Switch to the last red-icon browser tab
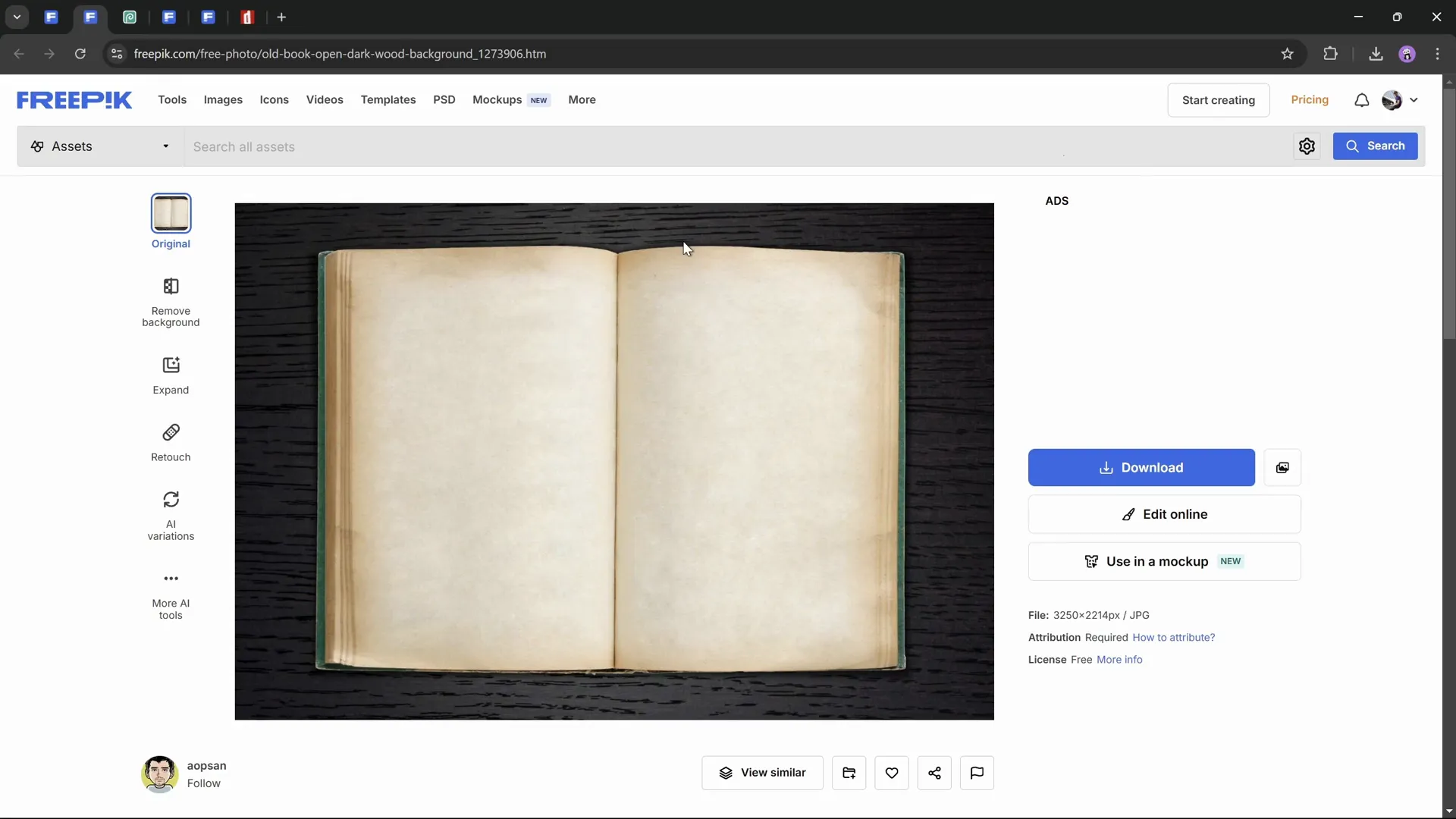1456x819 pixels. coord(247,17)
